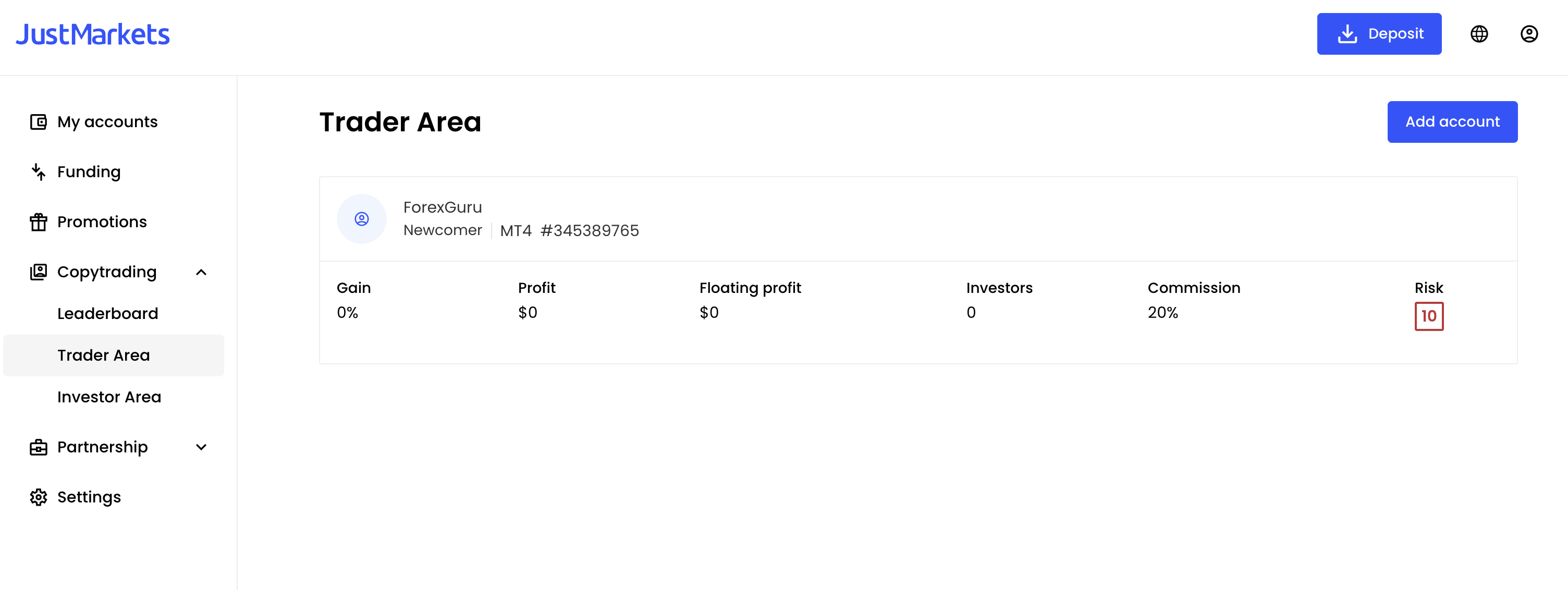Image resolution: width=1568 pixels, height=590 pixels.
Task: Open account number #345389765
Action: click(589, 231)
